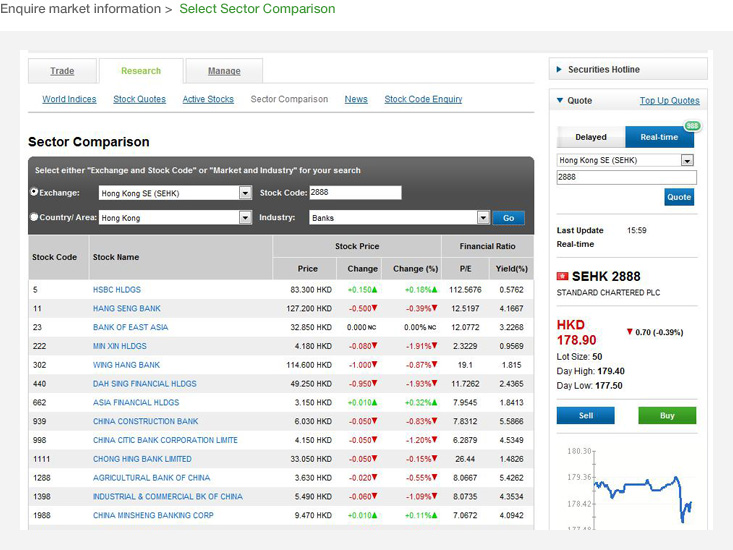Image resolution: width=733 pixels, height=550 pixels.
Task: Click the red down arrow in MIN XIN HLDGS Change (%) column
Action: (x=434, y=346)
